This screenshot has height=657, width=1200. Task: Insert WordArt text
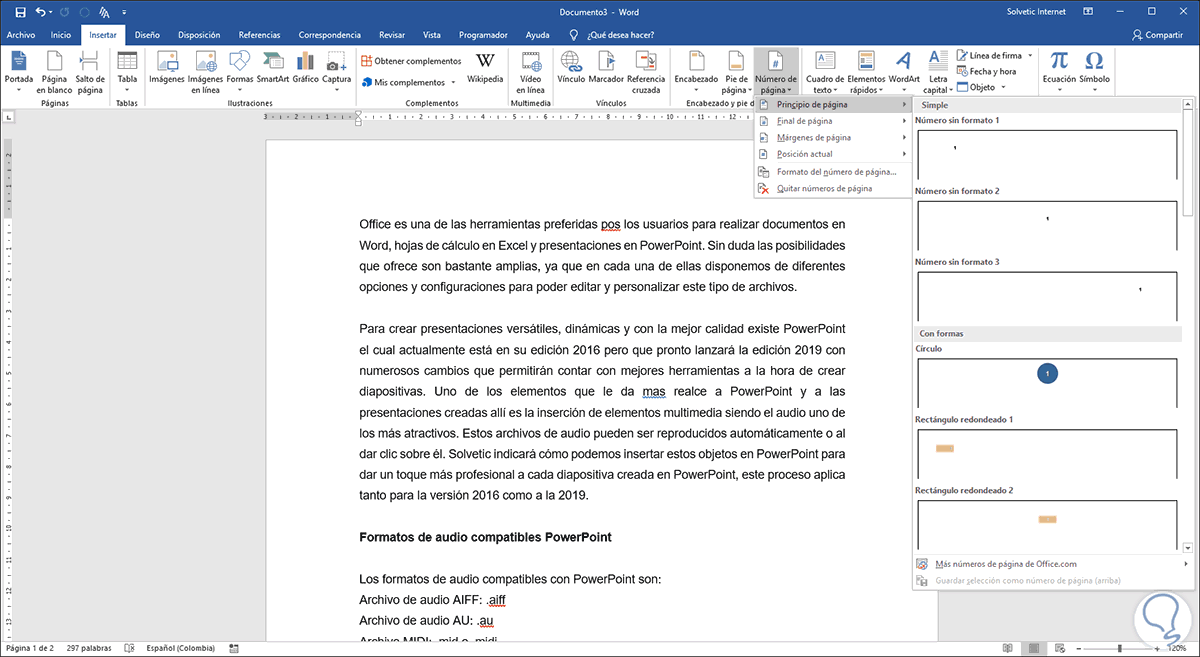[904, 71]
